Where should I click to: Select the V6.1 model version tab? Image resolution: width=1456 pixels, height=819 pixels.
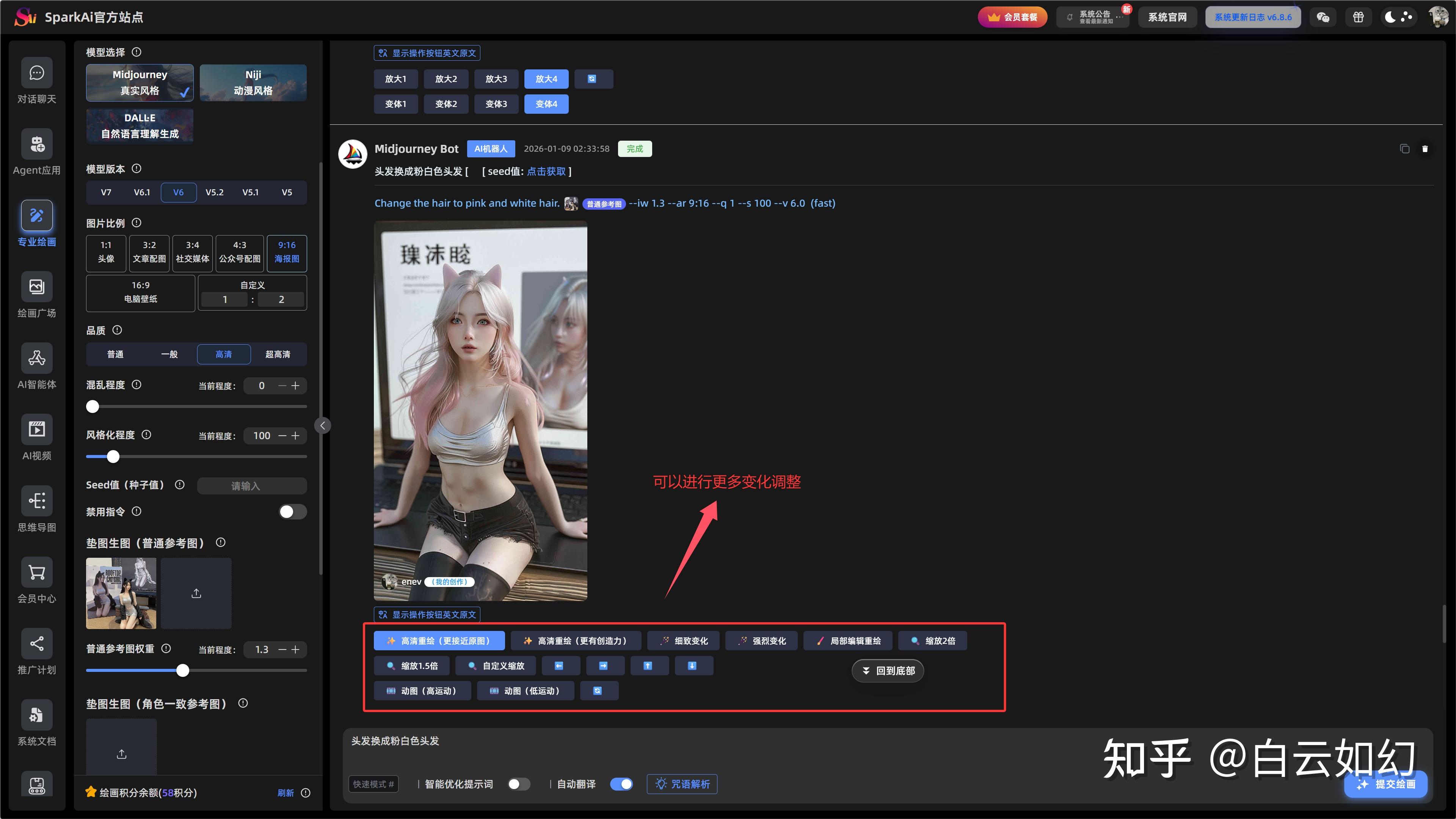click(142, 192)
